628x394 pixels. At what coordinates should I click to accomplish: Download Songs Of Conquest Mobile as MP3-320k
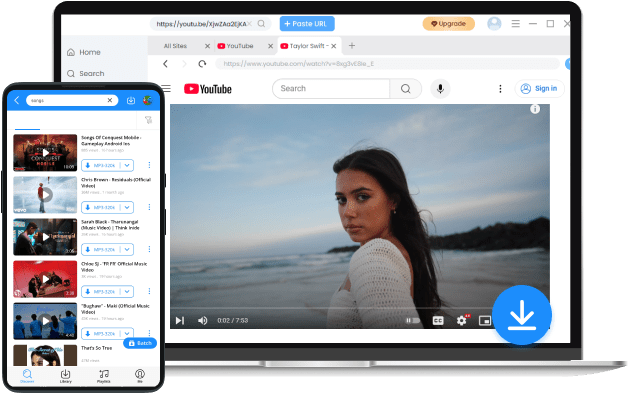[x=101, y=165]
